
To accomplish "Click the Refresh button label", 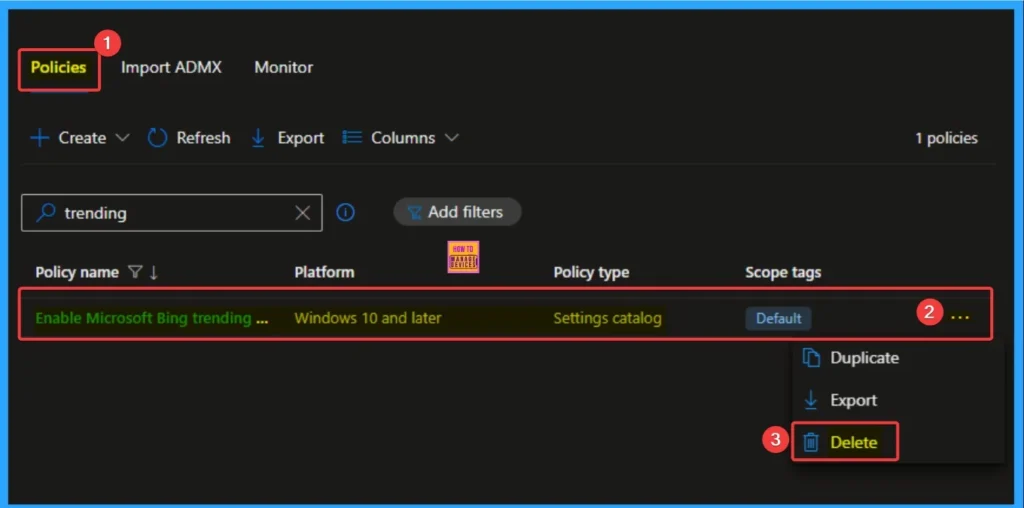I will pyautogui.click(x=203, y=138).
